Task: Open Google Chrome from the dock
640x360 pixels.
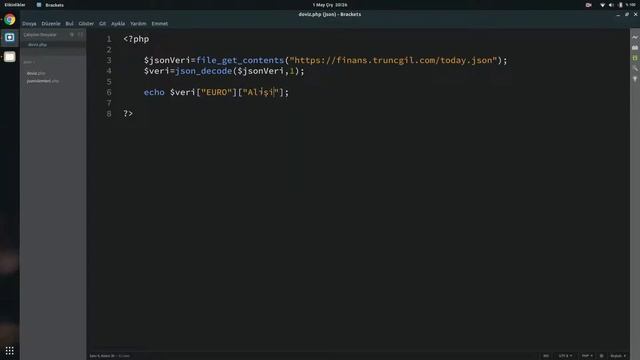Action: point(10,20)
